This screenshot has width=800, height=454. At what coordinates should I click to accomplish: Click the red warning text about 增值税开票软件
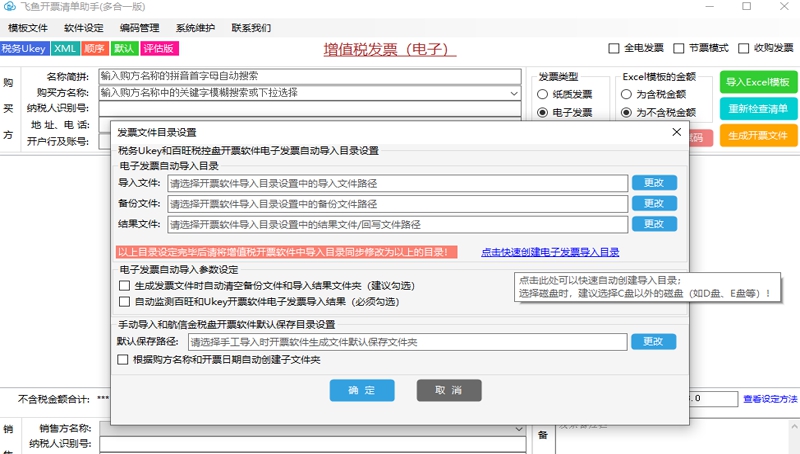(x=287, y=252)
